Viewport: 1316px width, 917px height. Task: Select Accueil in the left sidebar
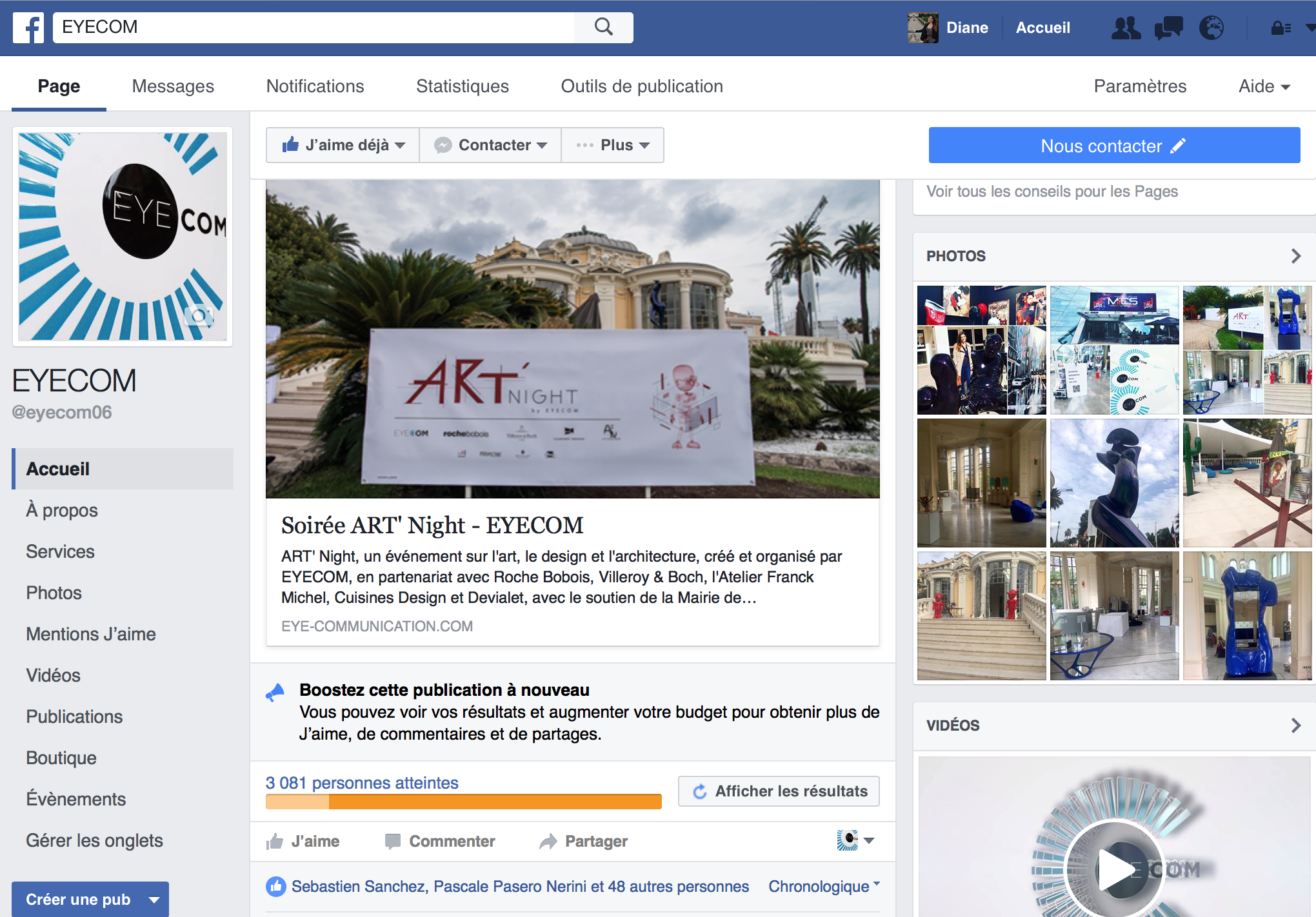pos(123,469)
